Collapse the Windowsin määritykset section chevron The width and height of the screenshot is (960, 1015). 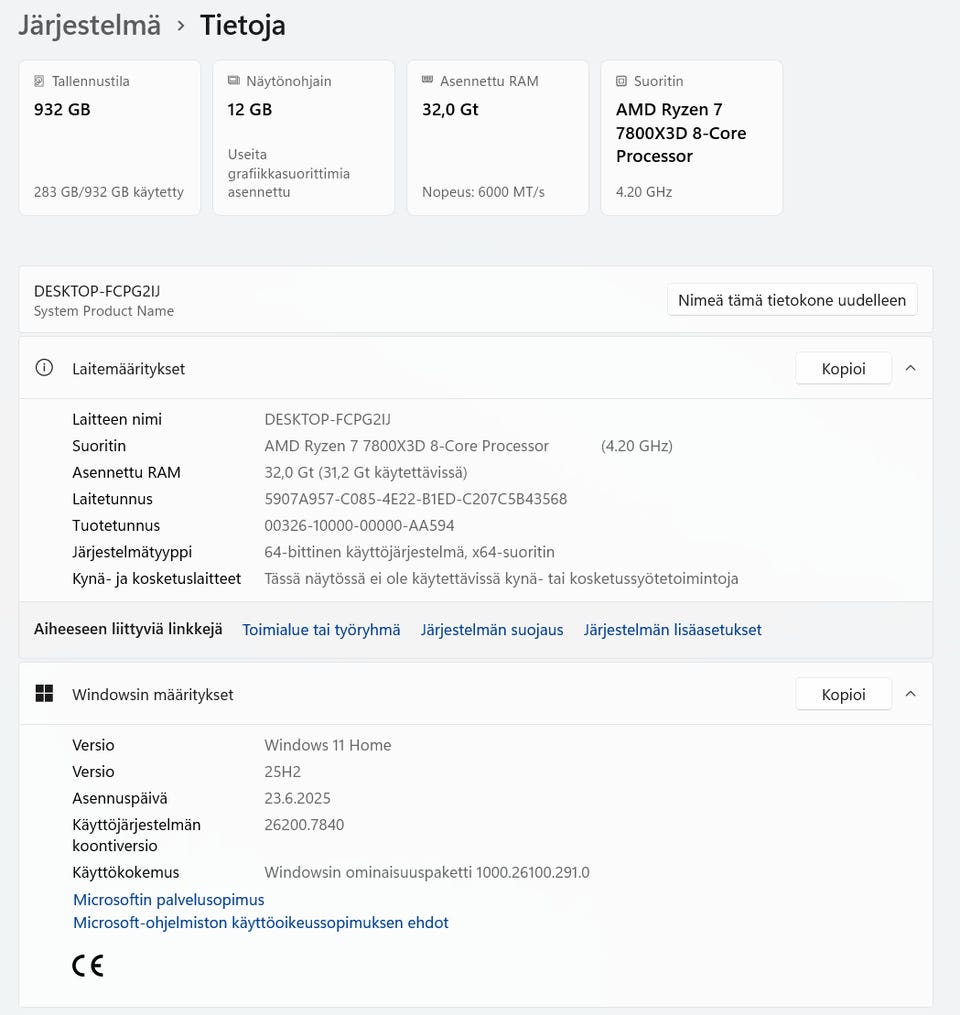coord(910,694)
